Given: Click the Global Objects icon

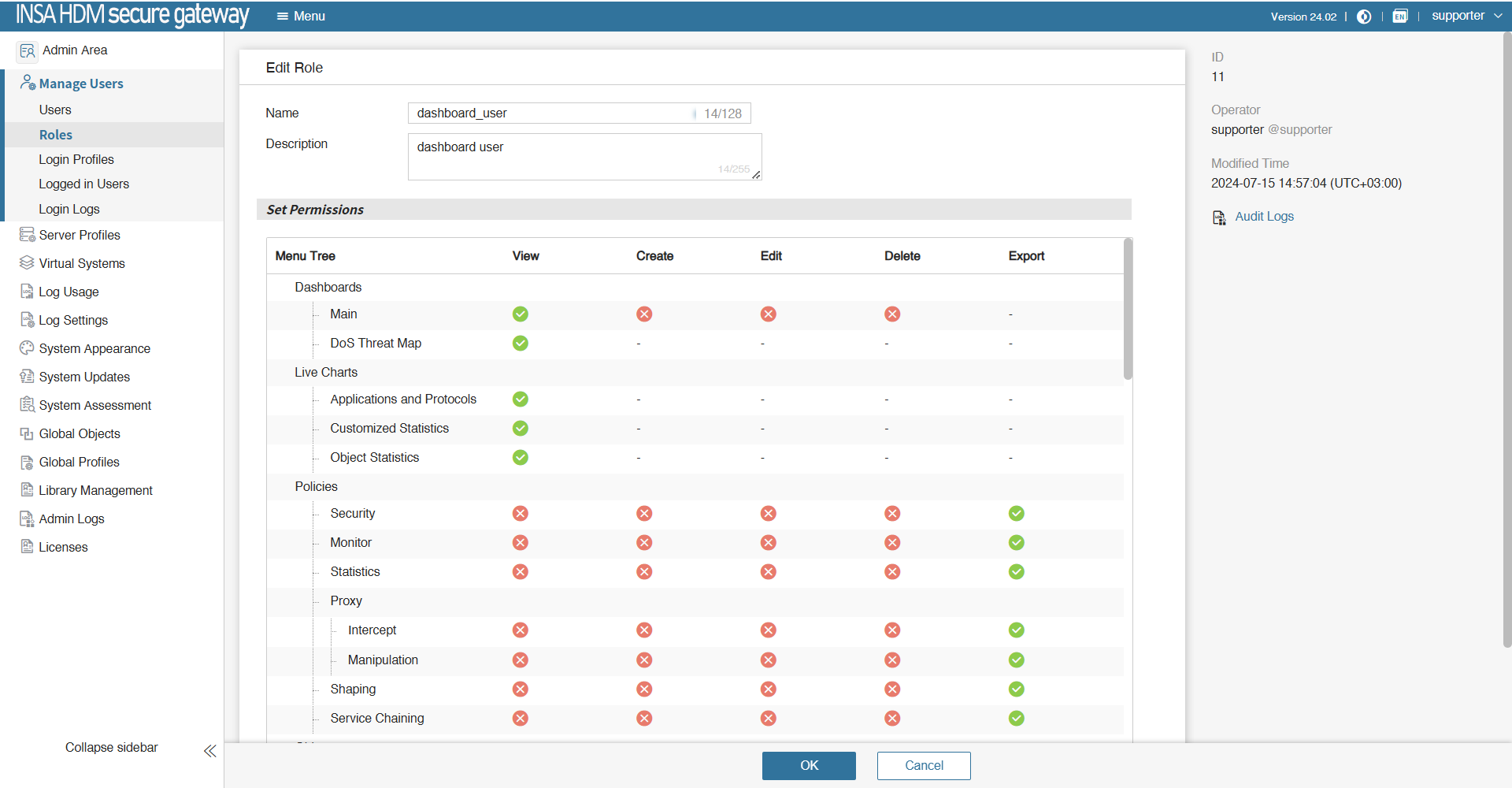Looking at the screenshot, I should (x=27, y=433).
